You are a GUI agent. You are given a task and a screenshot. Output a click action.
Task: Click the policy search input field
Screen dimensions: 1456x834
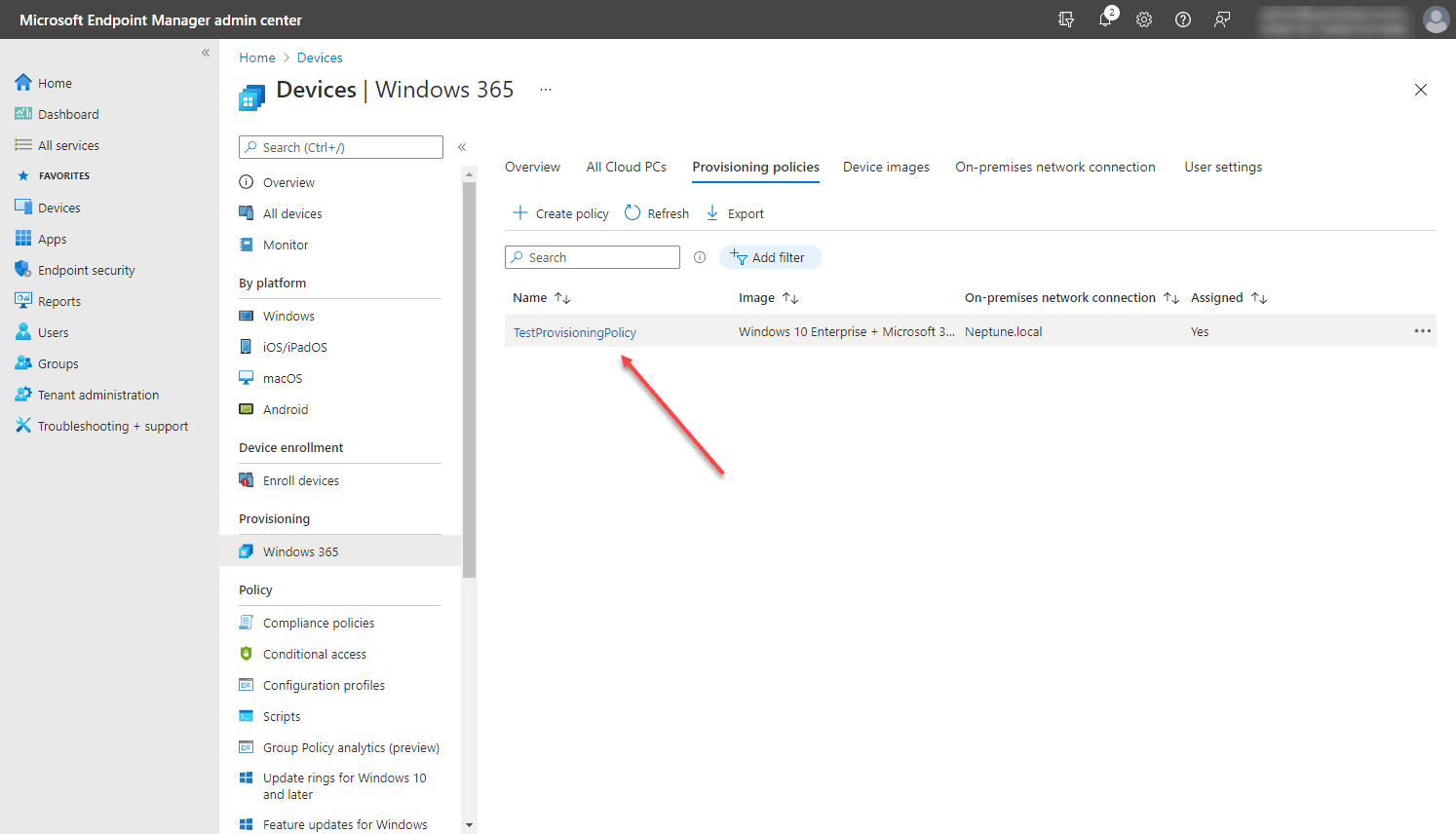pyautogui.click(x=592, y=256)
